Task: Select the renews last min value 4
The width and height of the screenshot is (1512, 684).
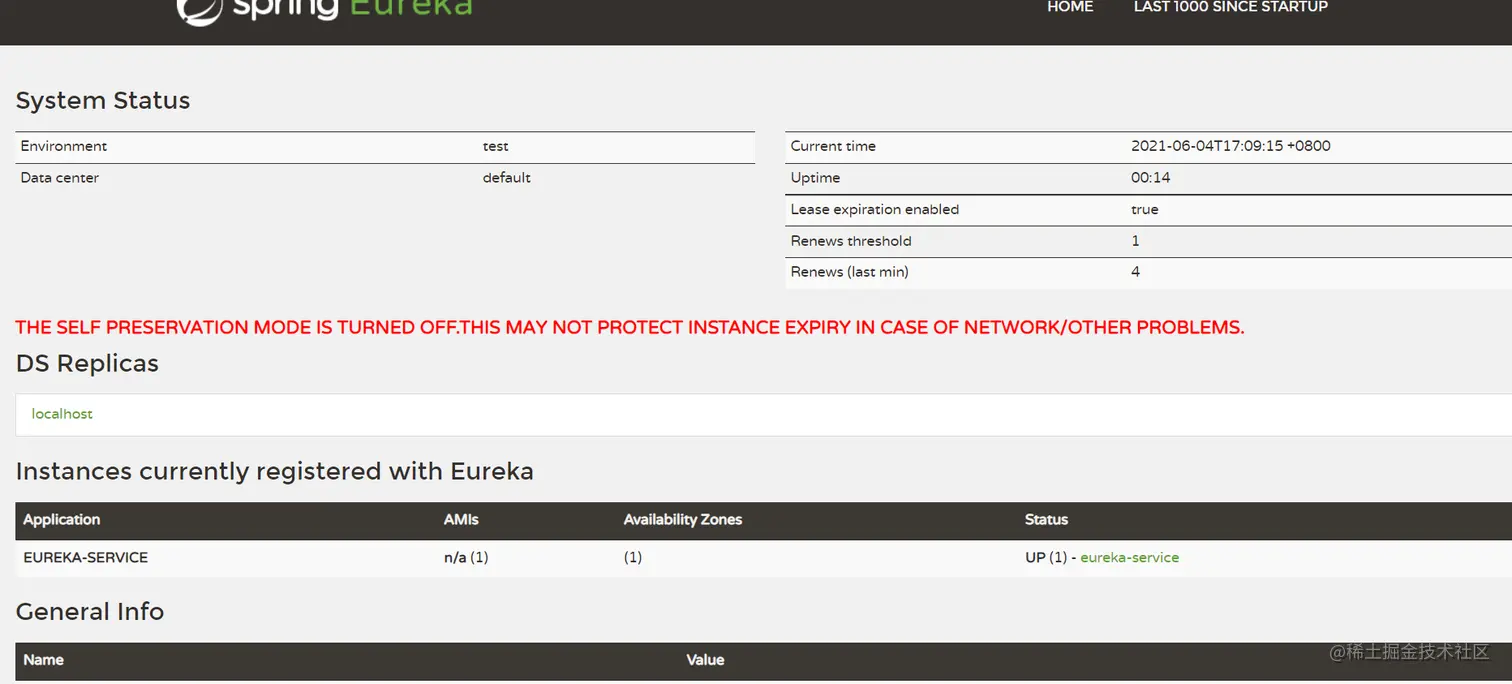Action: (1135, 272)
